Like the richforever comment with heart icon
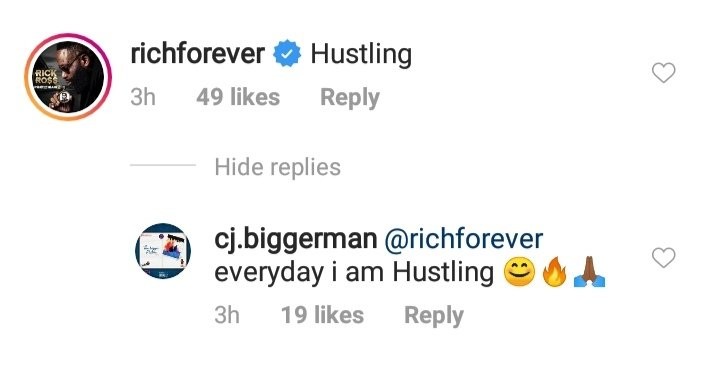This screenshot has height=366, width=720. click(x=664, y=73)
